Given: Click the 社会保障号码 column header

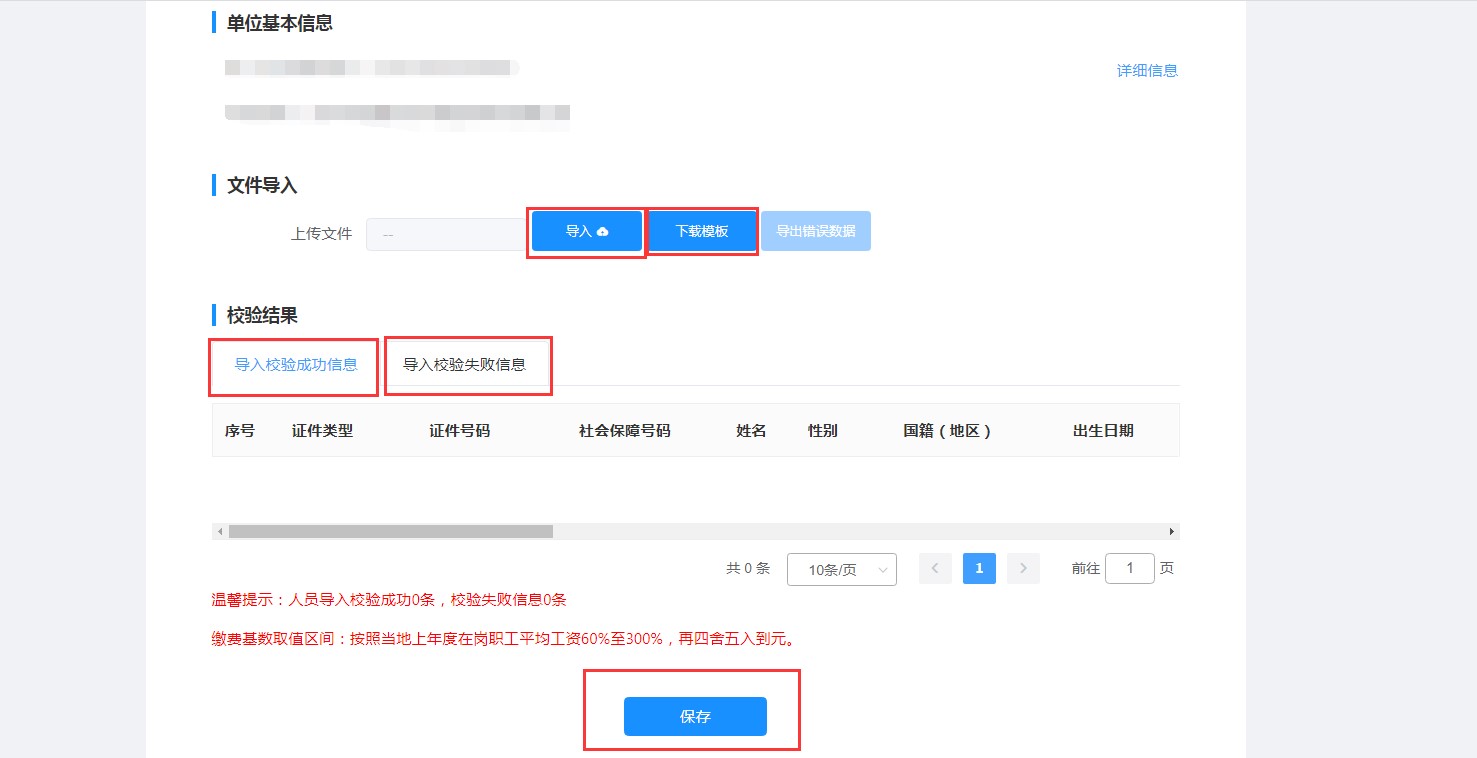Looking at the screenshot, I should point(624,431).
